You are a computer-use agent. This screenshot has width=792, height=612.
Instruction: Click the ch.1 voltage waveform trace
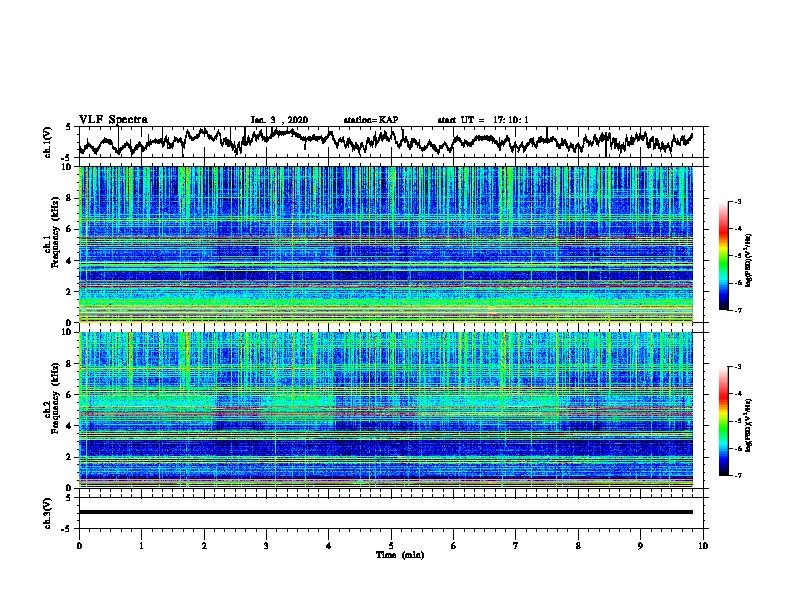coord(385,141)
